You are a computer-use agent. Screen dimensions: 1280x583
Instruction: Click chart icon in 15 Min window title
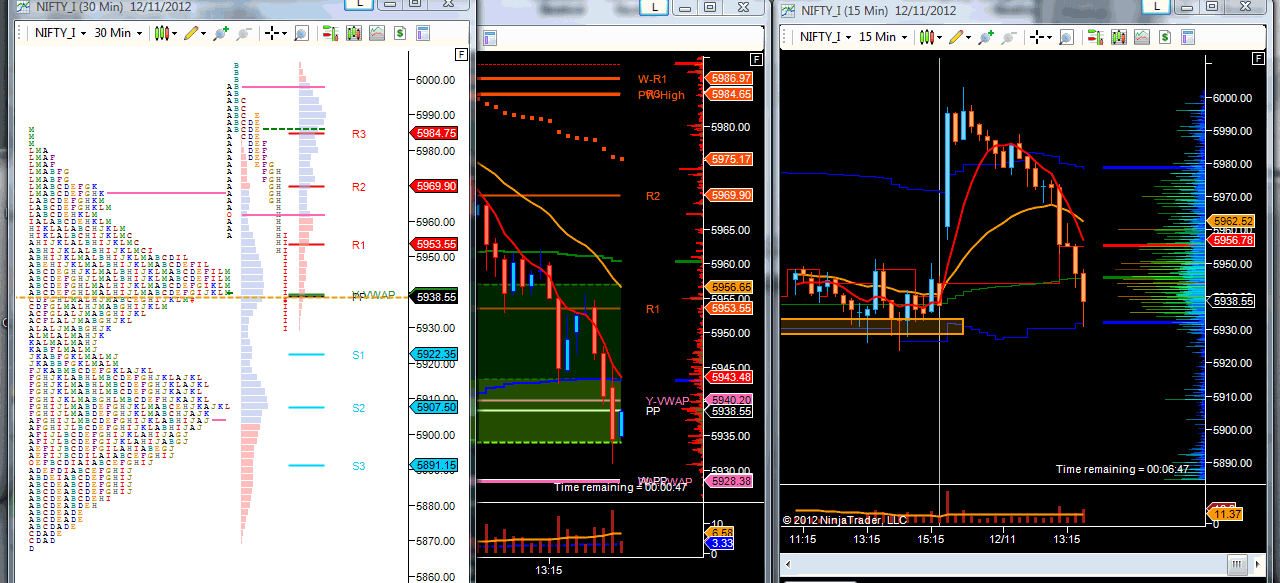click(x=789, y=11)
